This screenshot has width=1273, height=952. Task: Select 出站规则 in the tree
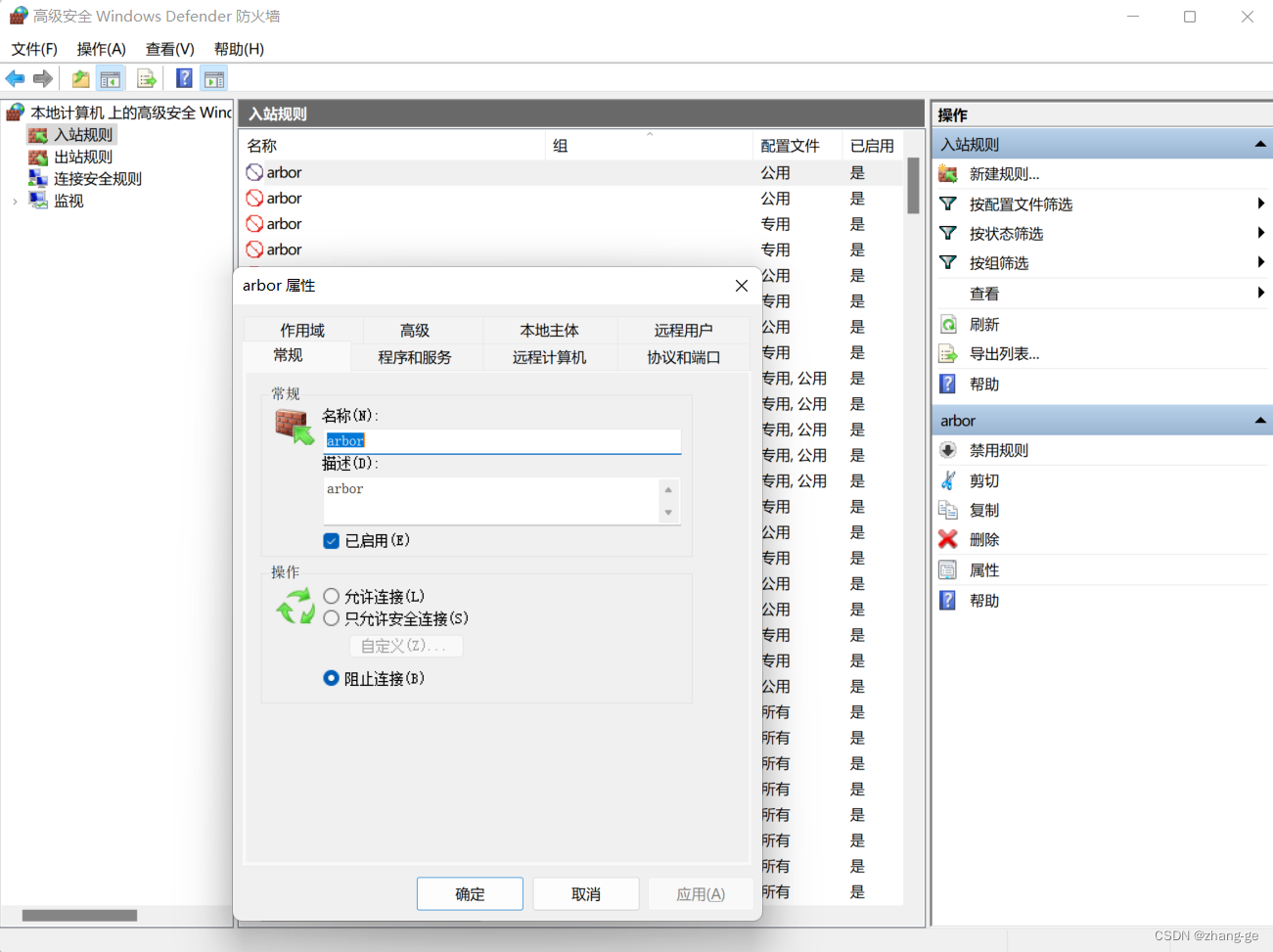(83, 157)
